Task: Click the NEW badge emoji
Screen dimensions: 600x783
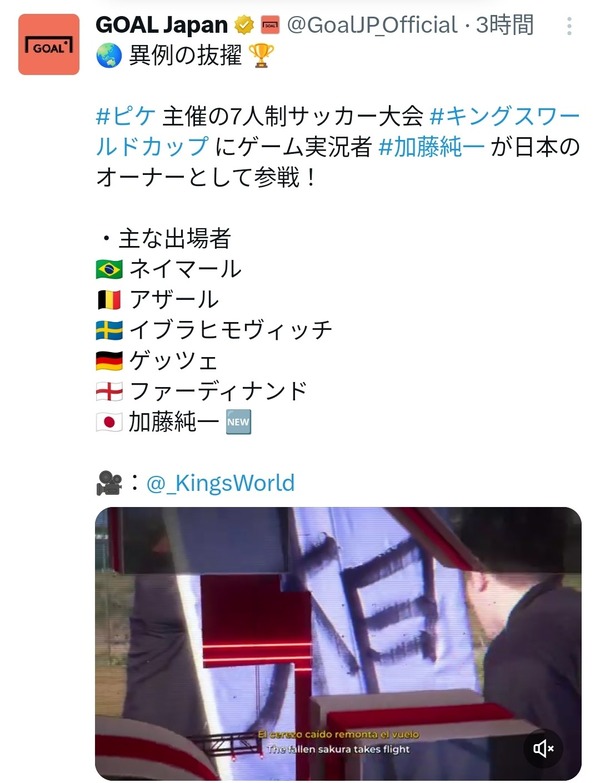Action: tap(238, 422)
